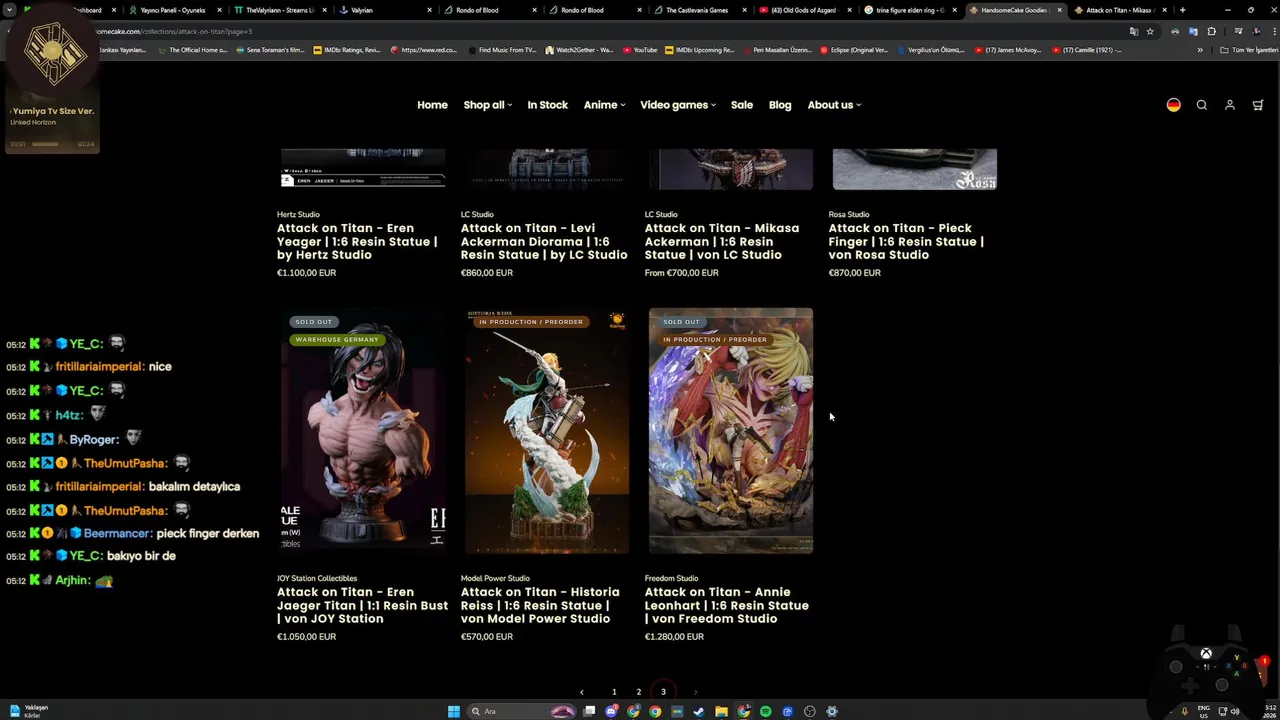Open Pieck Finger Rosa Studio statue link

pos(906,241)
